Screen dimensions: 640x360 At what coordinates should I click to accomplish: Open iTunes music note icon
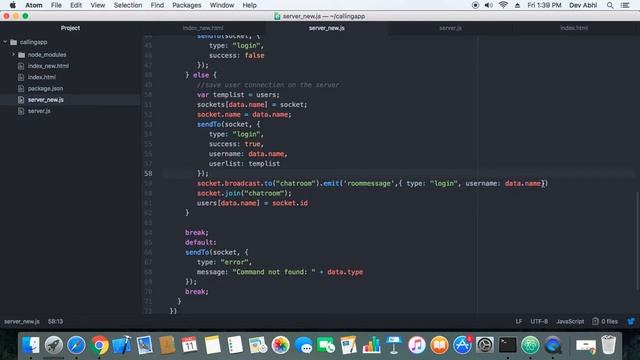(x=417, y=345)
